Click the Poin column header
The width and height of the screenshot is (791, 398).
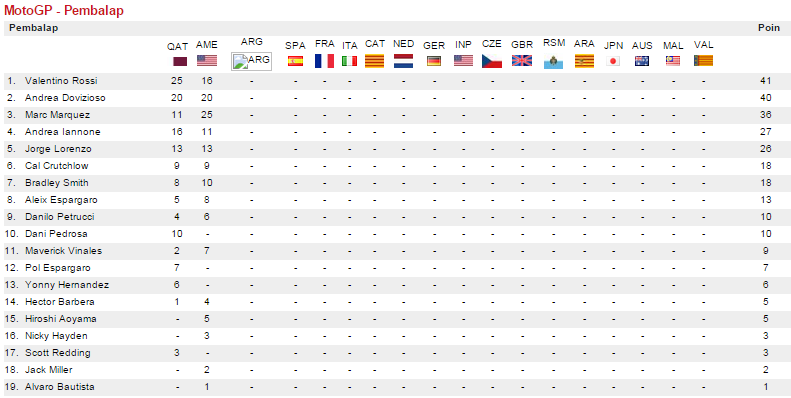click(x=769, y=28)
